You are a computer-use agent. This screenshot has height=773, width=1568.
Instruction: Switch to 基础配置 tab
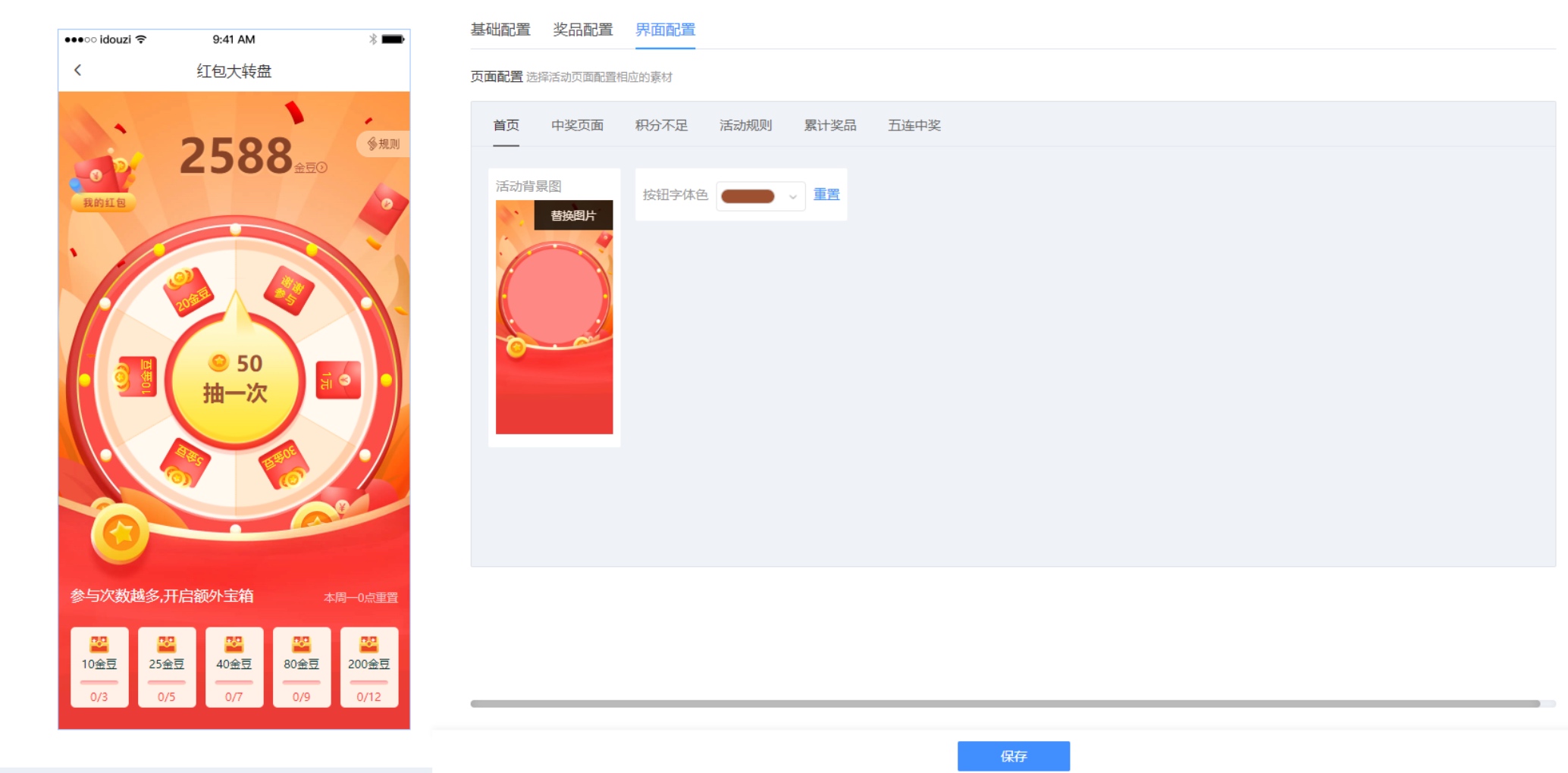500,30
